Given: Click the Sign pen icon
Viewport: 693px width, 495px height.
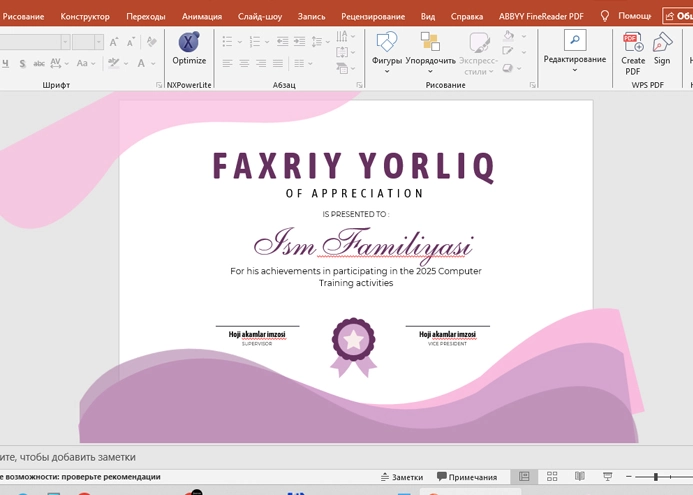Looking at the screenshot, I should point(662,49).
